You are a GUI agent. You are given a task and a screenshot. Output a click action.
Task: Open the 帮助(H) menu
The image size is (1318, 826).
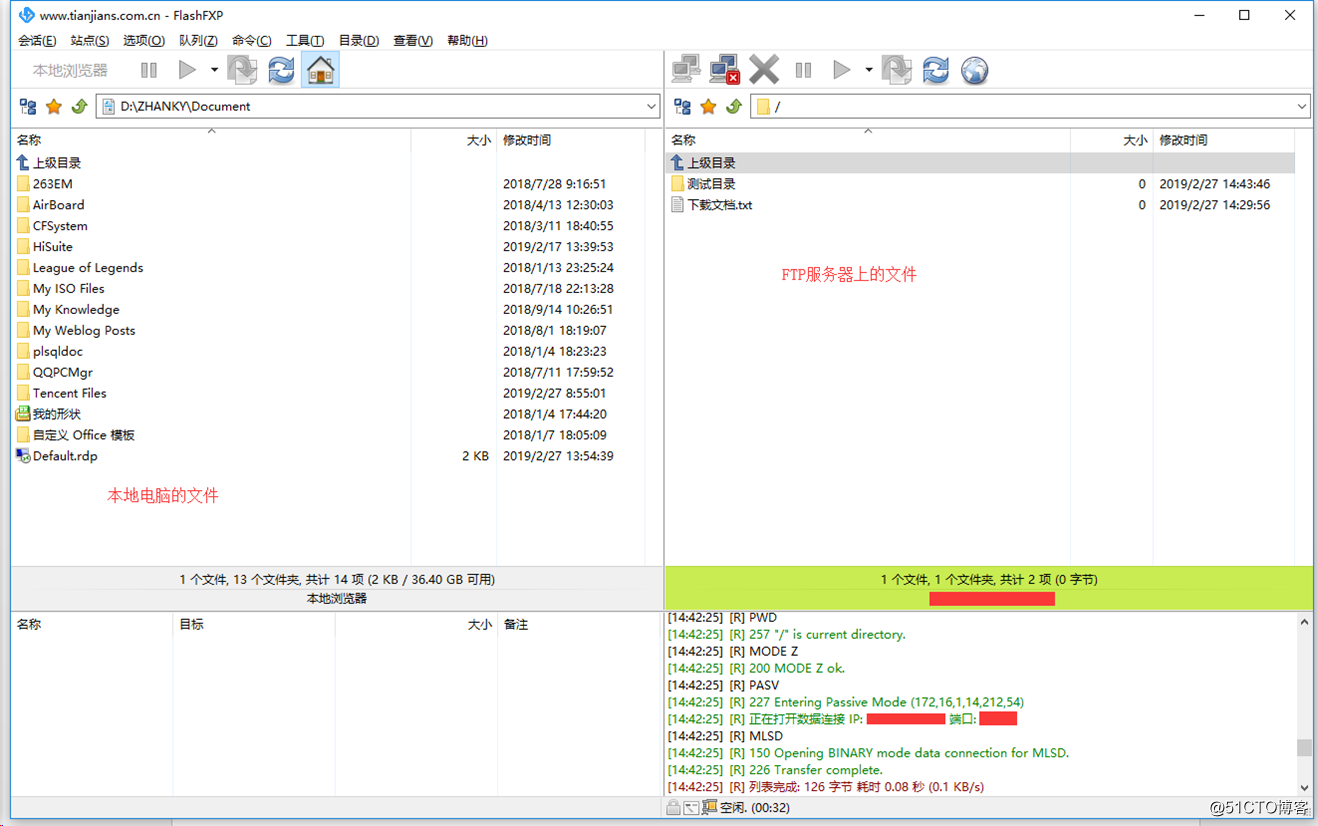467,41
